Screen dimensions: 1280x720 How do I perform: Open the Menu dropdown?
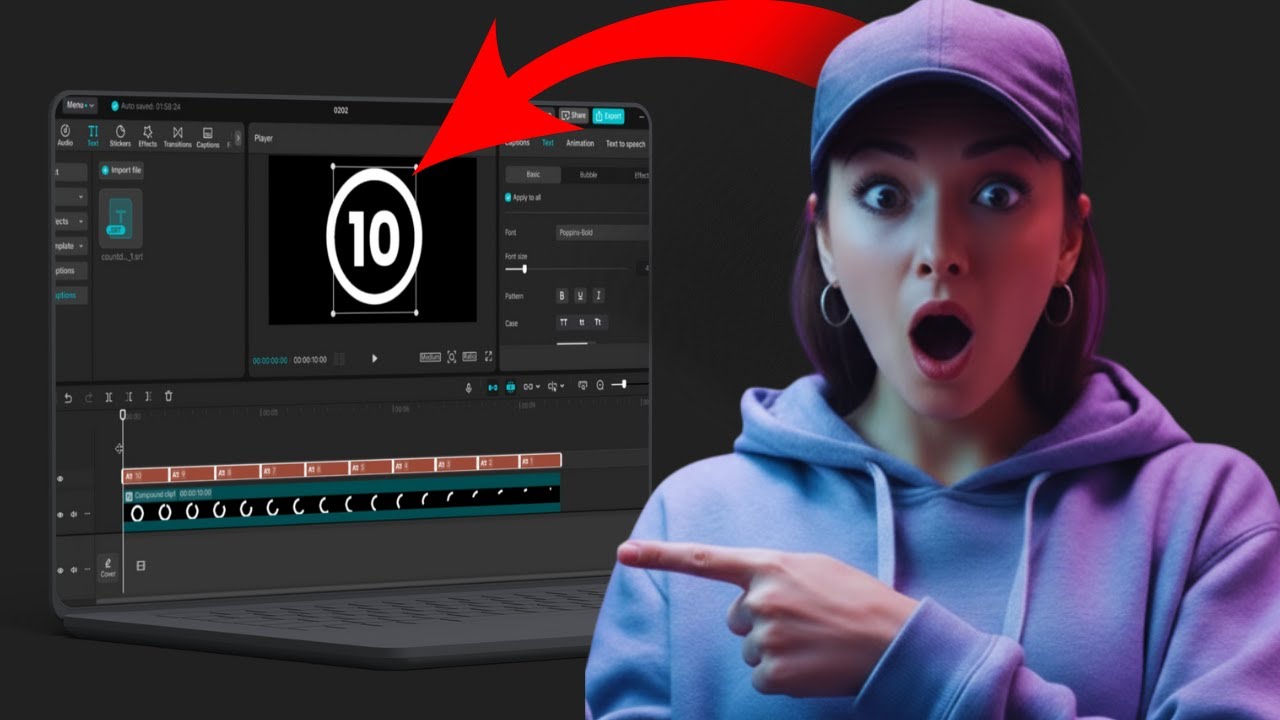(79, 105)
